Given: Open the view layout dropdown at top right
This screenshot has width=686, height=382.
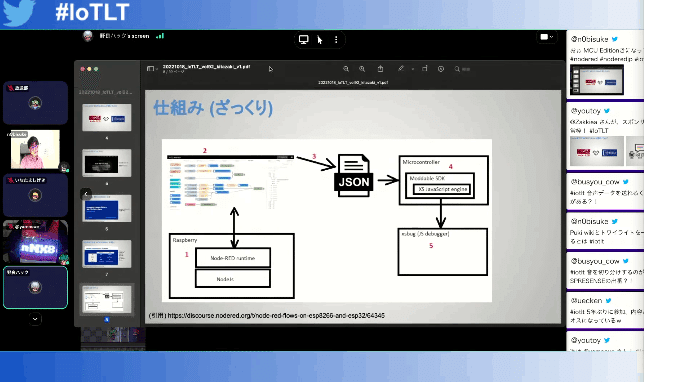Looking at the screenshot, I should pyautogui.click(x=546, y=37).
